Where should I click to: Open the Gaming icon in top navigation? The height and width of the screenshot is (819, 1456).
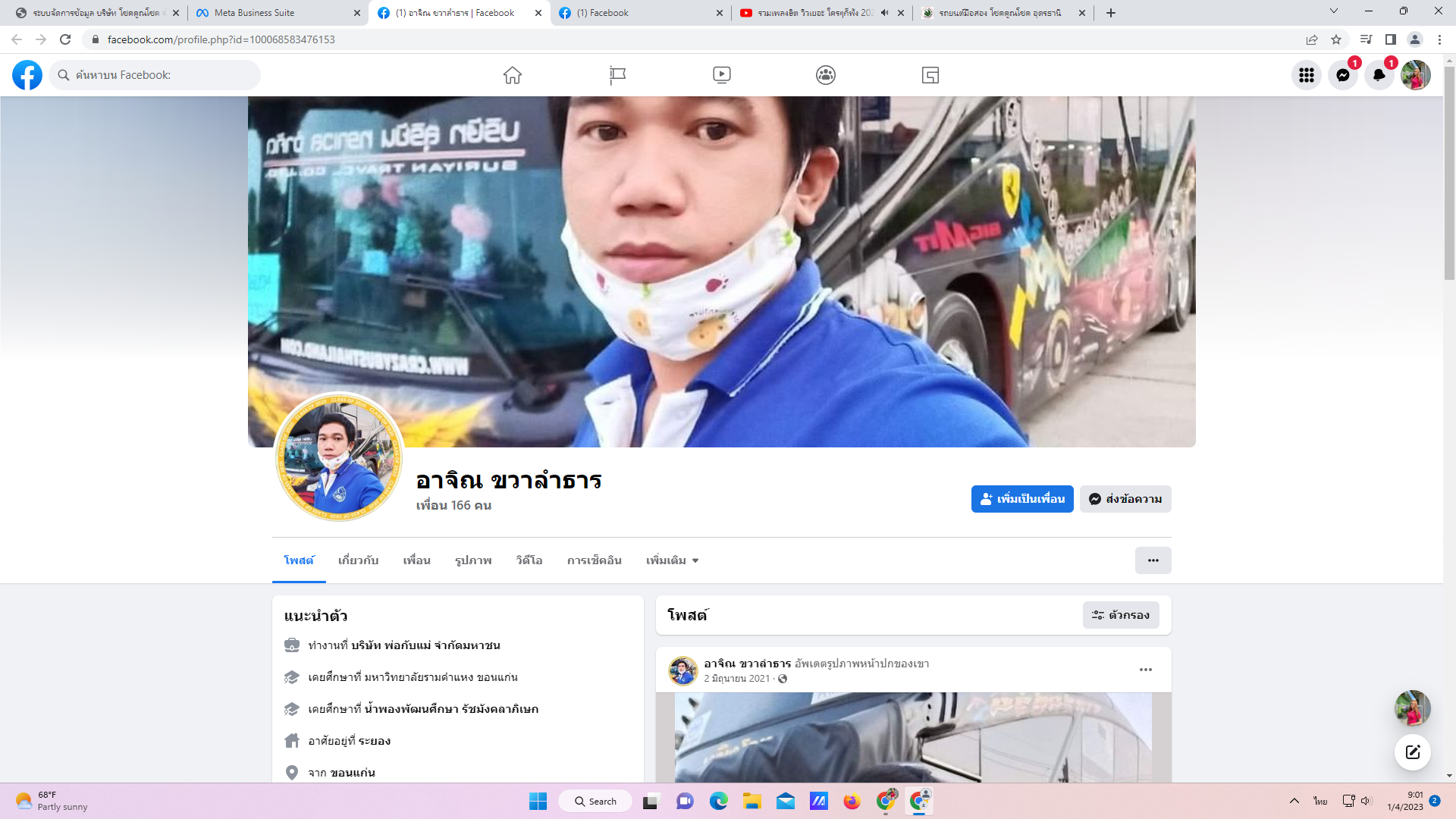pyautogui.click(x=930, y=75)
